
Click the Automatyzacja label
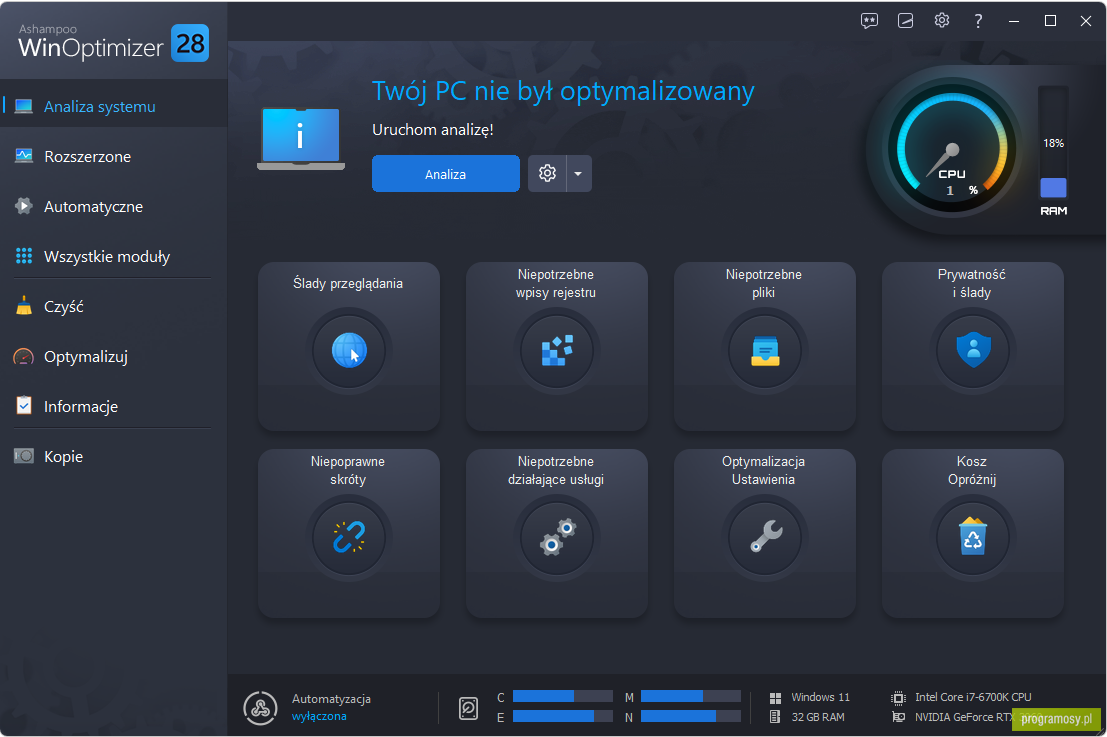point(331,698)
